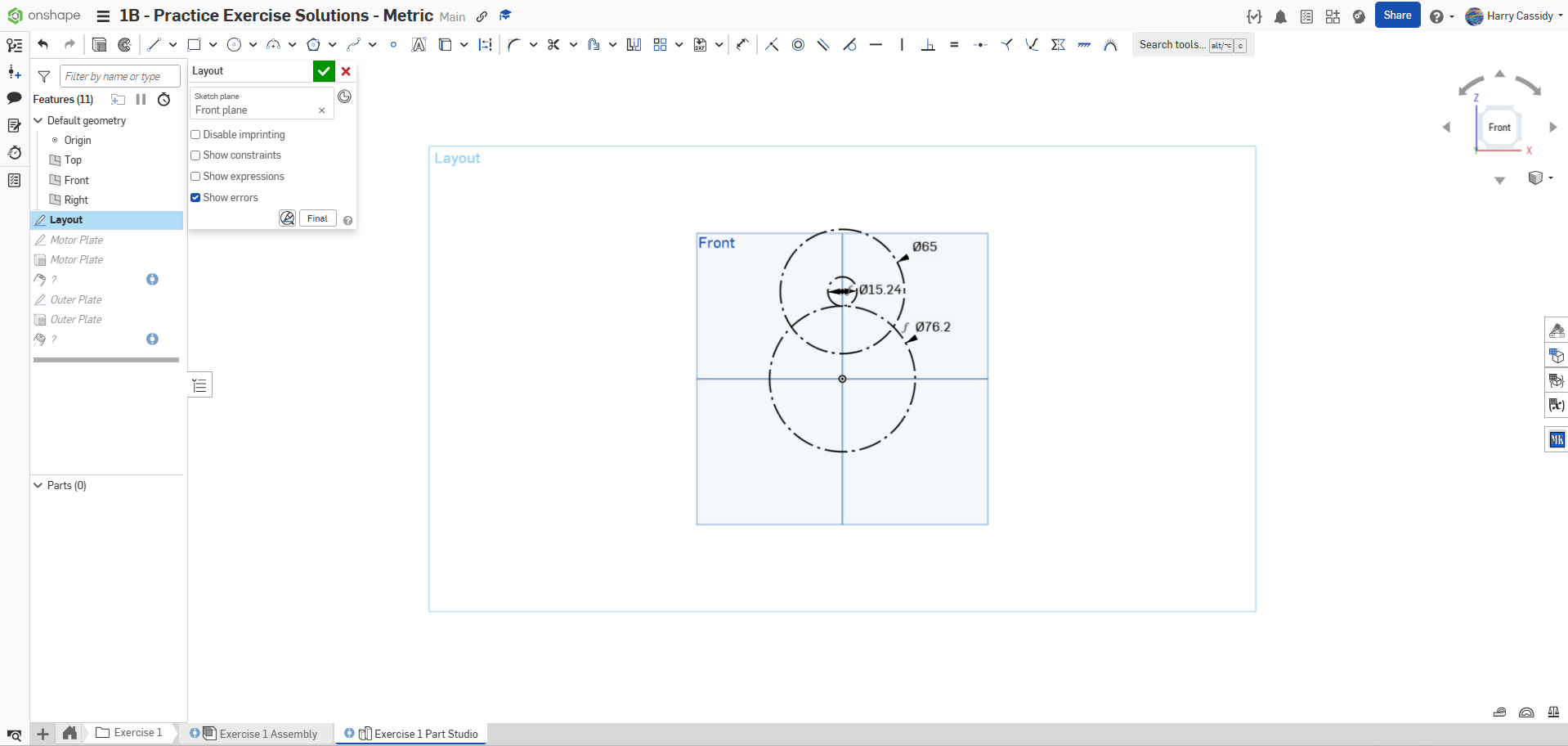The image size is (1568, 746).
Task: Choose the Text sketch tool
Action: point(419,45)
